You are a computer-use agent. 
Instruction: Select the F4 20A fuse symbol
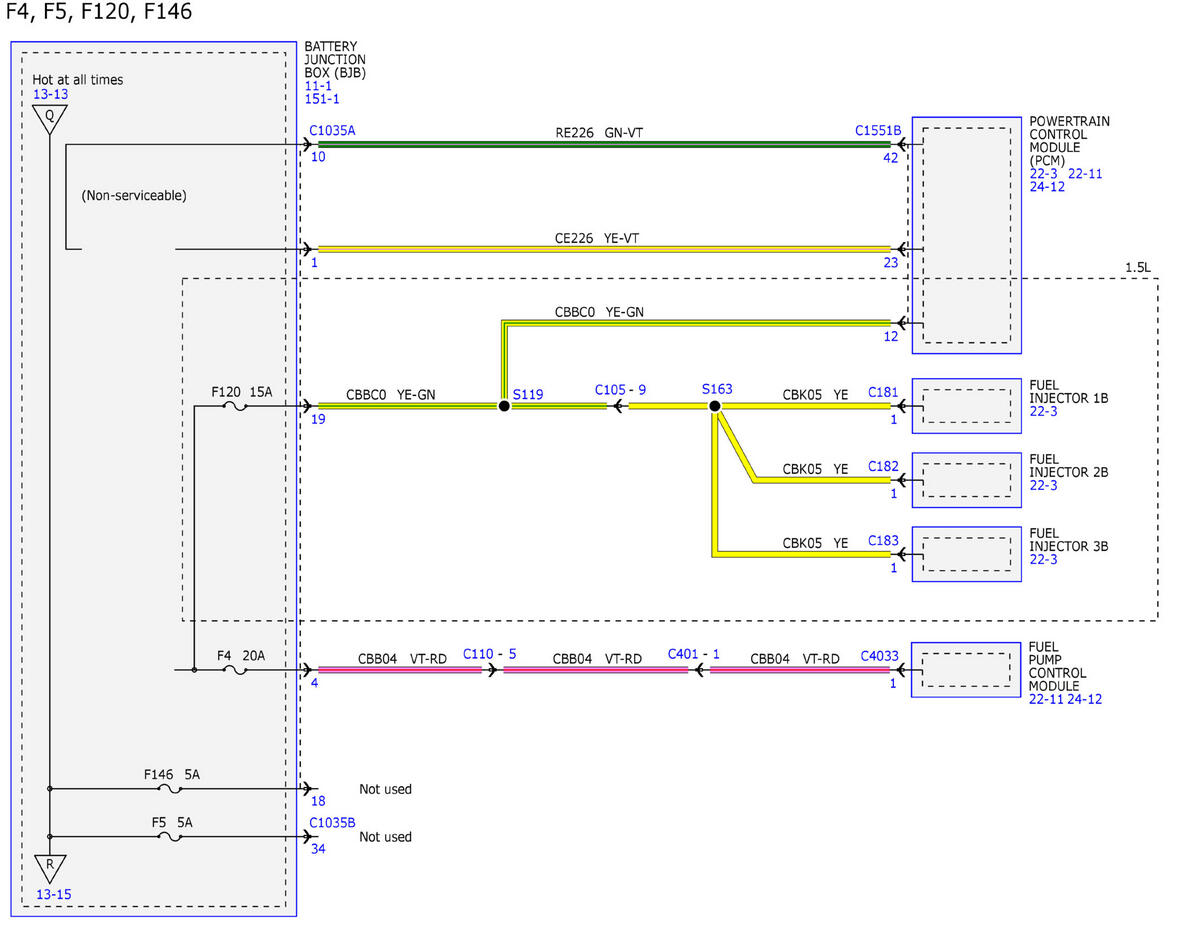237,670
